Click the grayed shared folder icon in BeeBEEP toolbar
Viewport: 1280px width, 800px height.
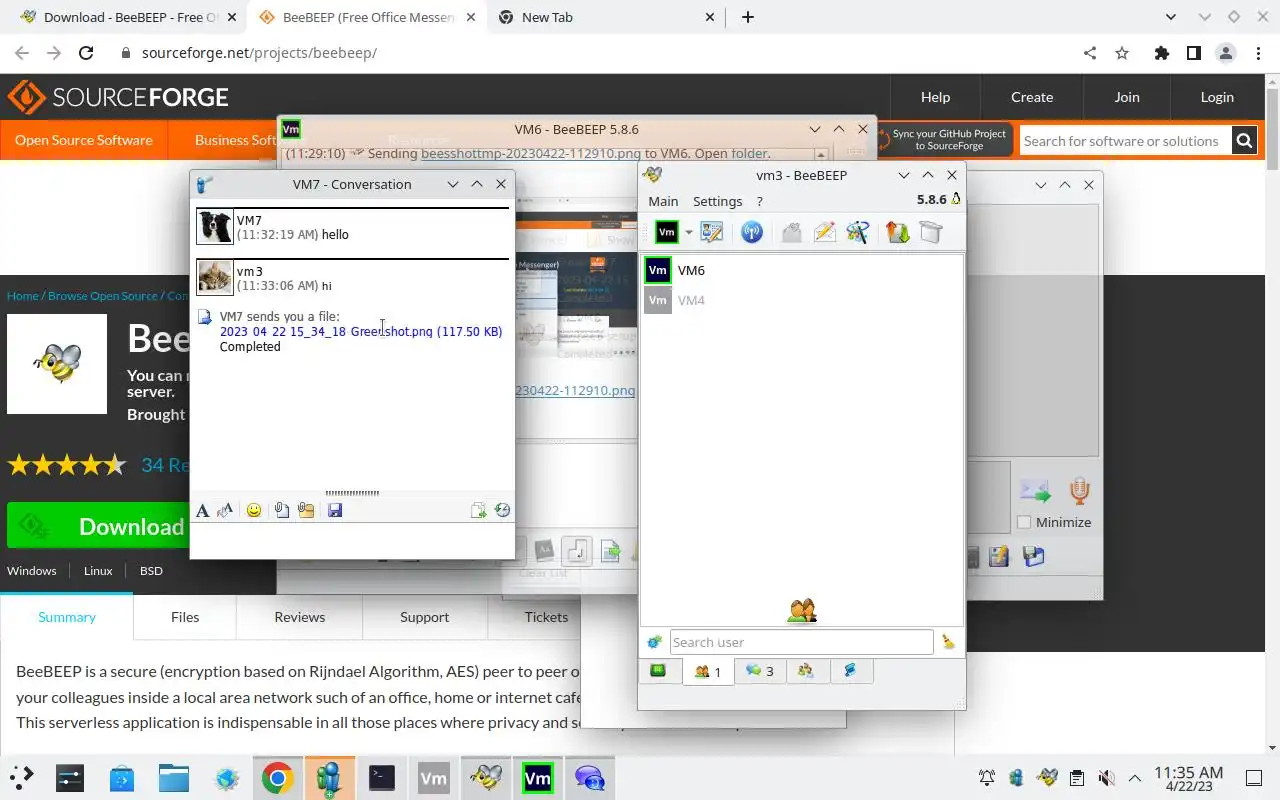click(x=792, y=232)
